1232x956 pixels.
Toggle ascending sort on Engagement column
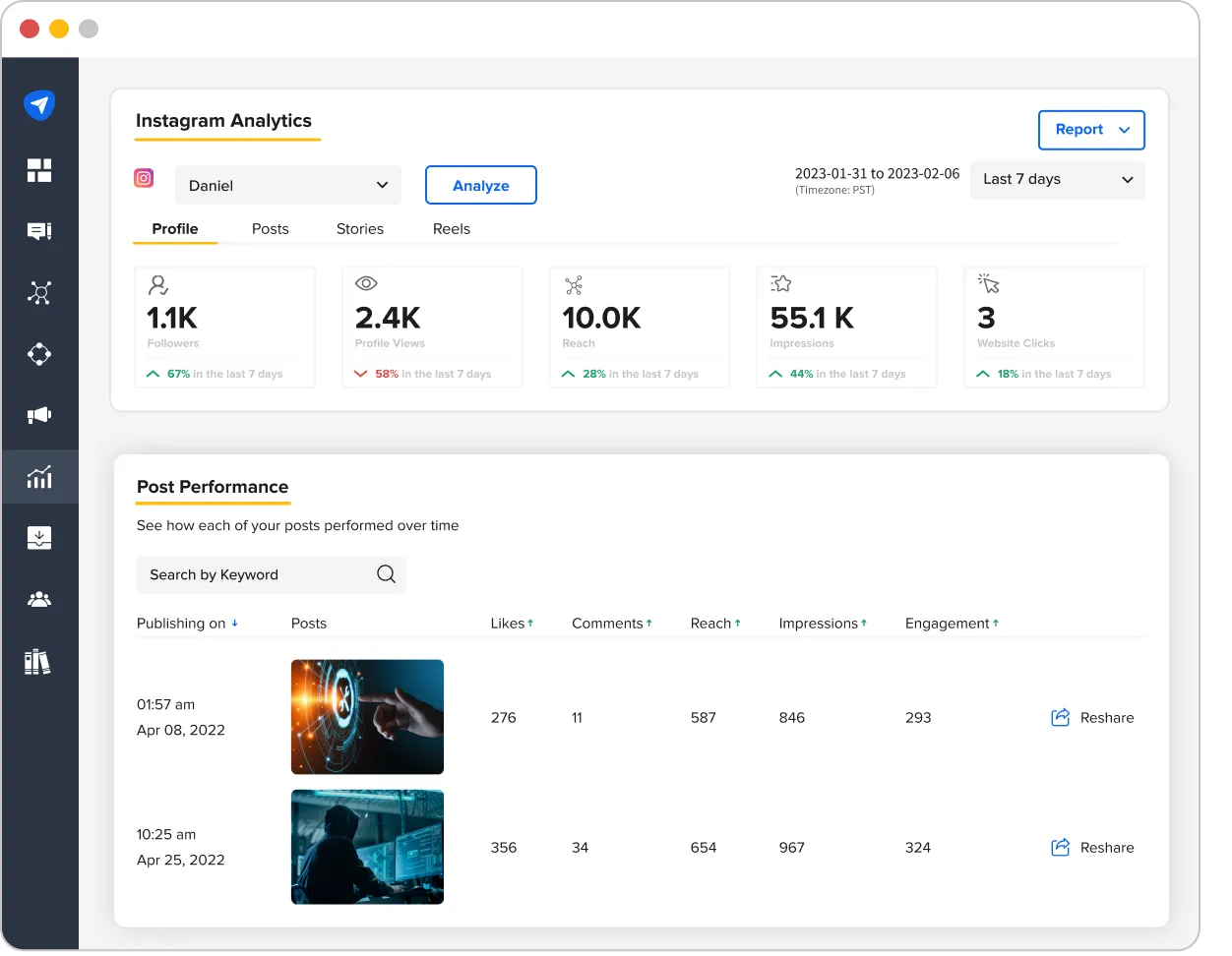(x=995, y=622)
